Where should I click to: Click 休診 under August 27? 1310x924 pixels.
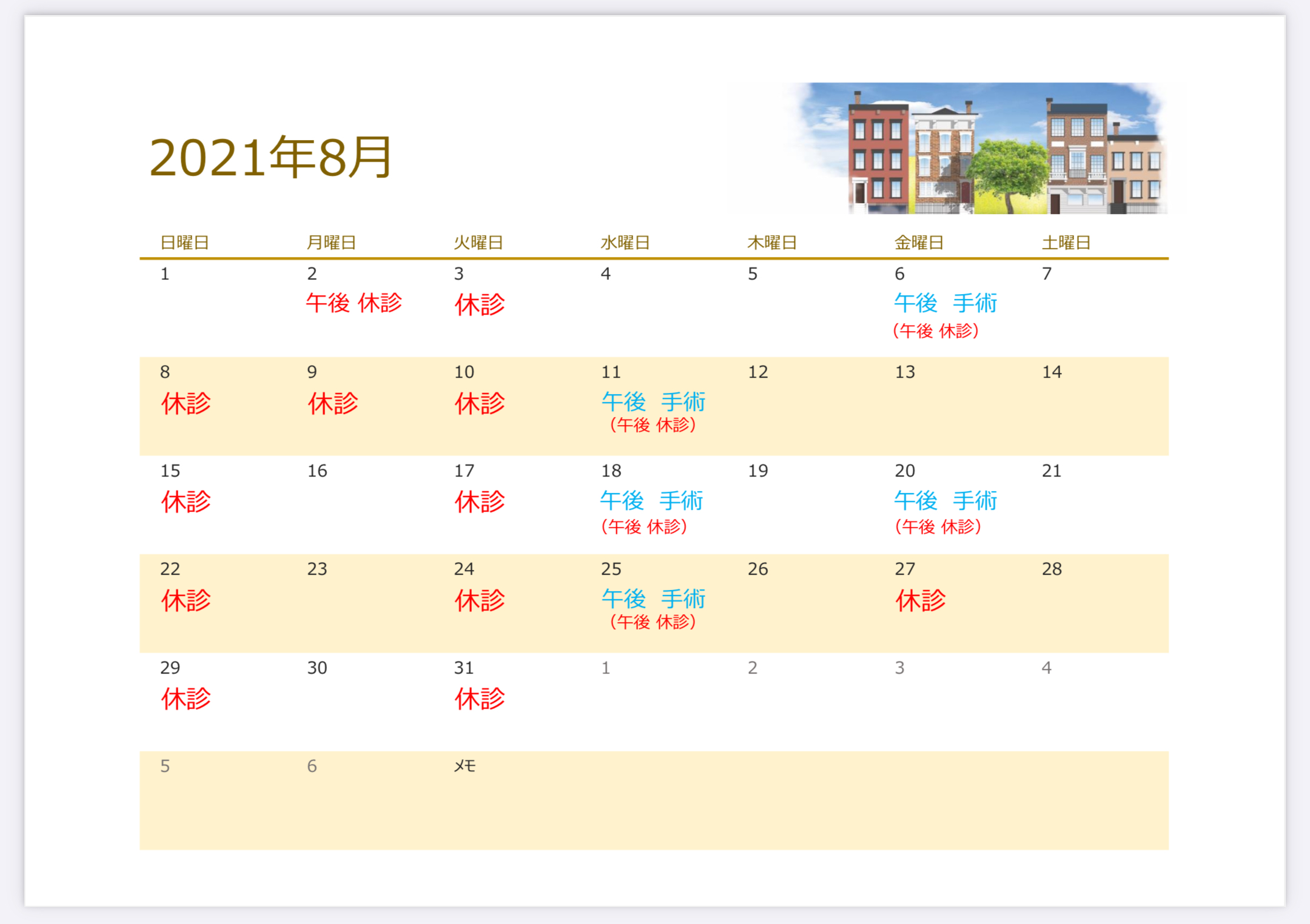[921, 600]
